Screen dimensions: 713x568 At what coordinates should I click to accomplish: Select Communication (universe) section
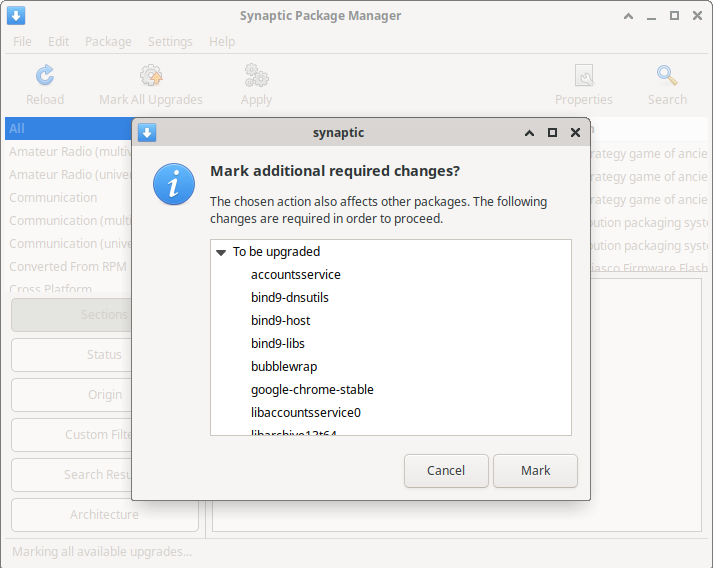(69, 244)
